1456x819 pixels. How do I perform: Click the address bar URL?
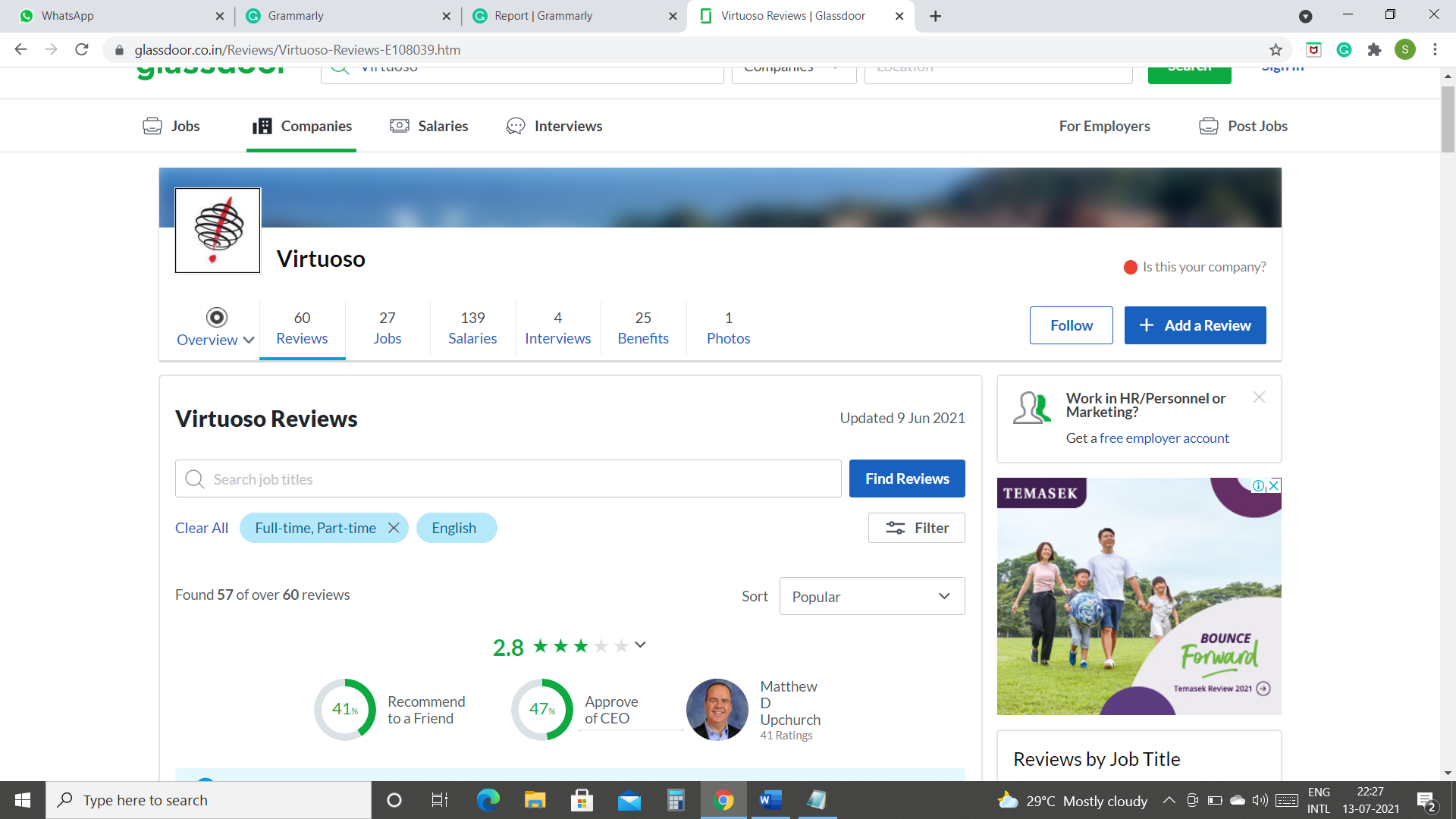[x=297, y=49]
